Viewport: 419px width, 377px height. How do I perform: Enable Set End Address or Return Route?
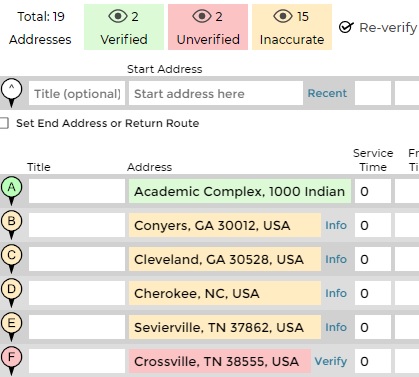[4, 123]
